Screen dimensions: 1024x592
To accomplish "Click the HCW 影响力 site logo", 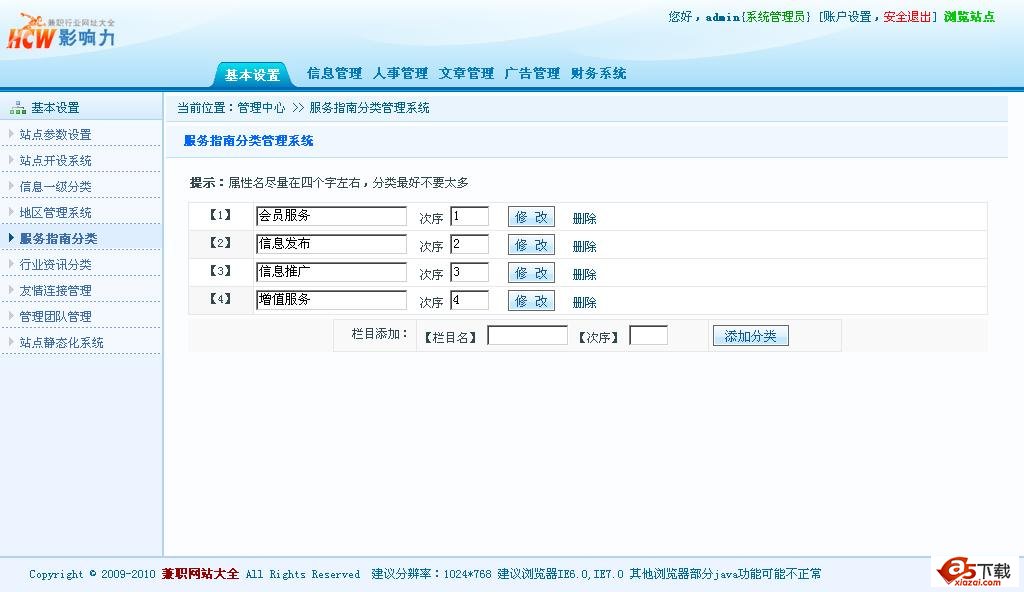I will [x=61, y=31].
